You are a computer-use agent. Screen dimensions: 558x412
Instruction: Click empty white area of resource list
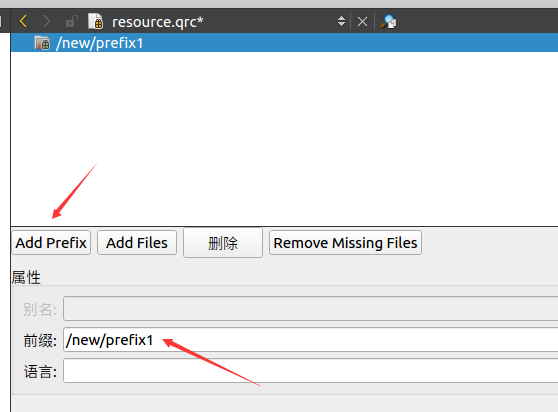point(284,139)
